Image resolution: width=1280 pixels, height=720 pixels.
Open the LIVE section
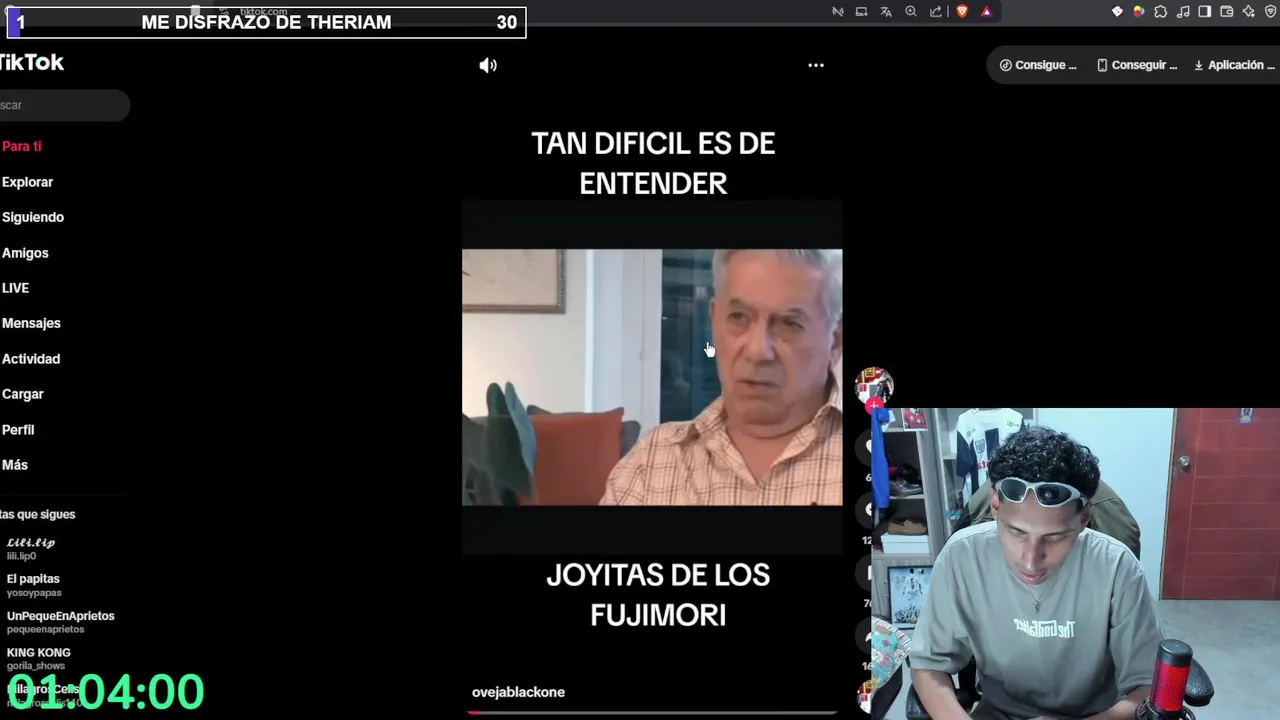click(x=15, y=288)
